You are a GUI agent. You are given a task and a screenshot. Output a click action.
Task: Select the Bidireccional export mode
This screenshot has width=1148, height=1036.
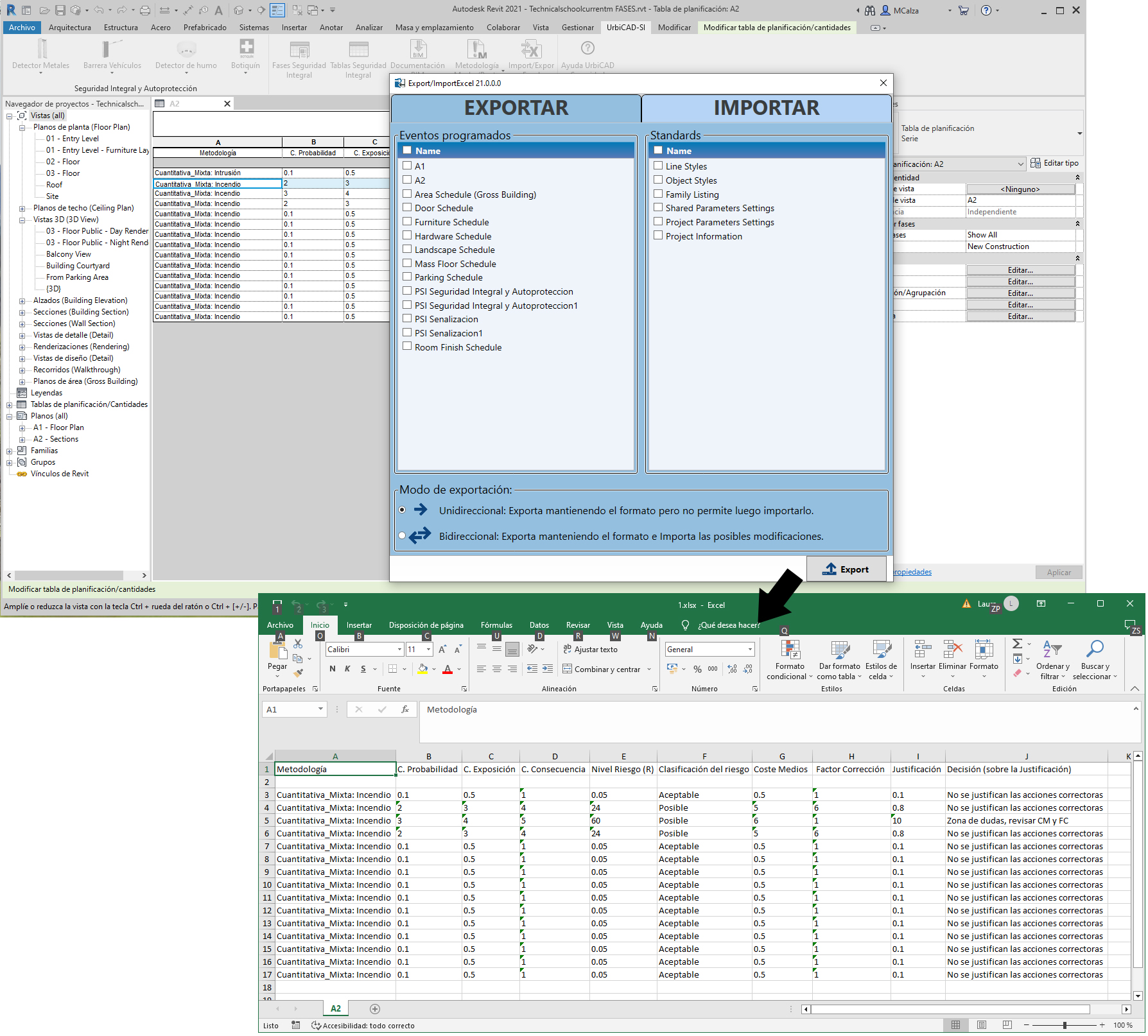[x=403, y=536]
